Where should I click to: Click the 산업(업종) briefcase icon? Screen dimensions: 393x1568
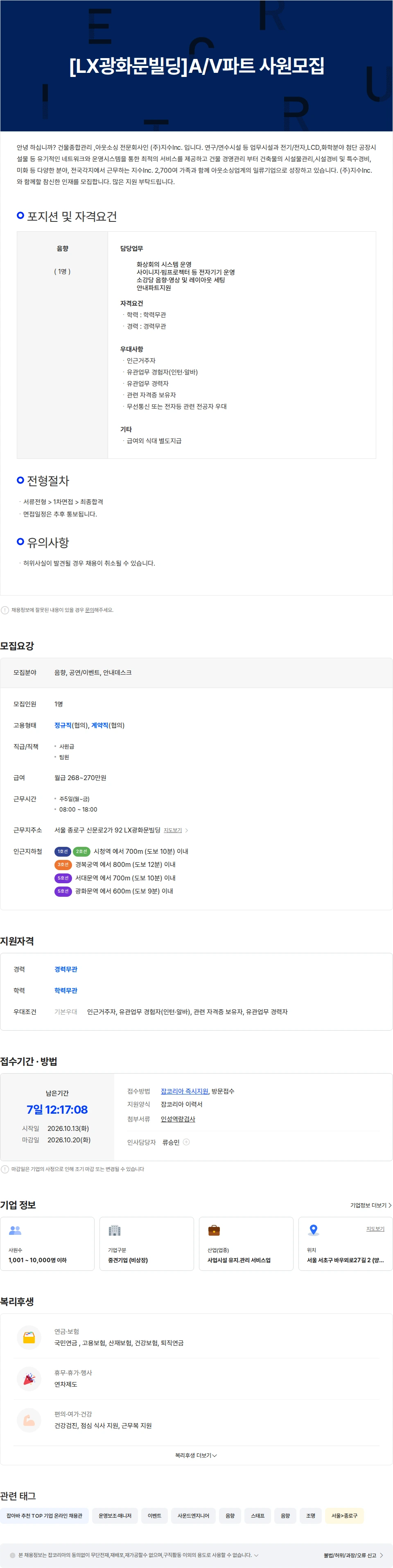click(214, 1230)
